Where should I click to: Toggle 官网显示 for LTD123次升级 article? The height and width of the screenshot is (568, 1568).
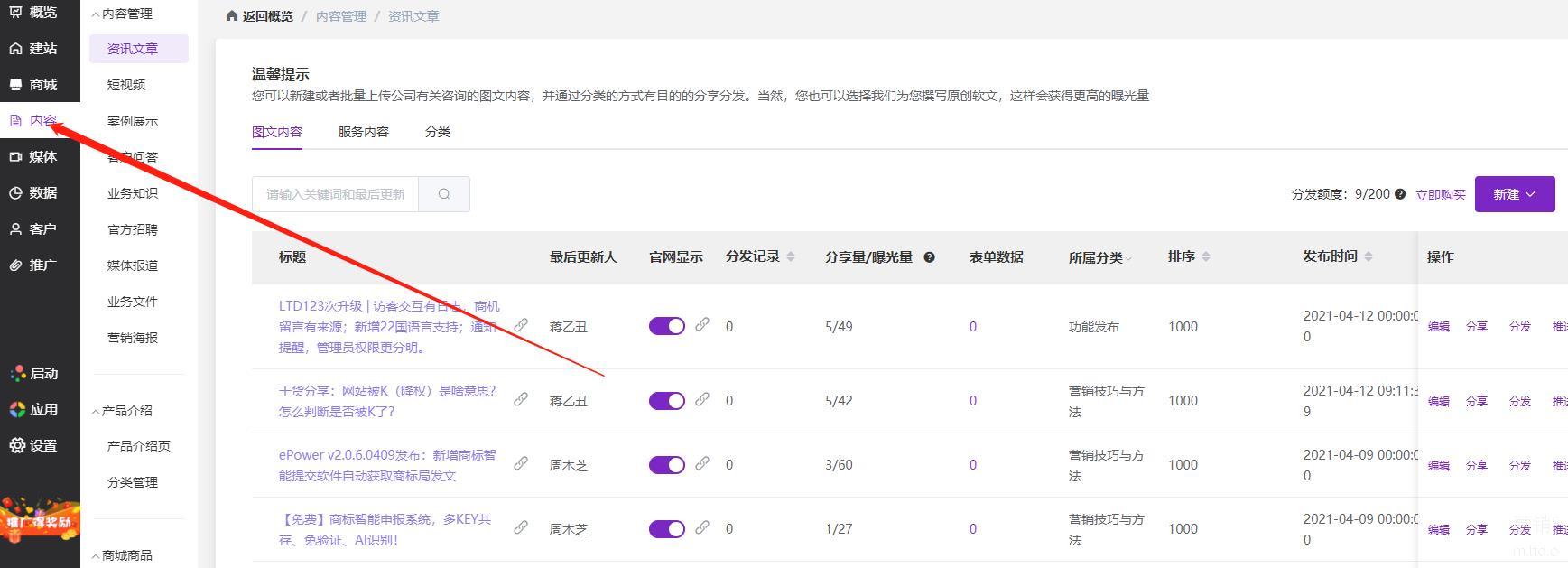[x=667, y=326]
